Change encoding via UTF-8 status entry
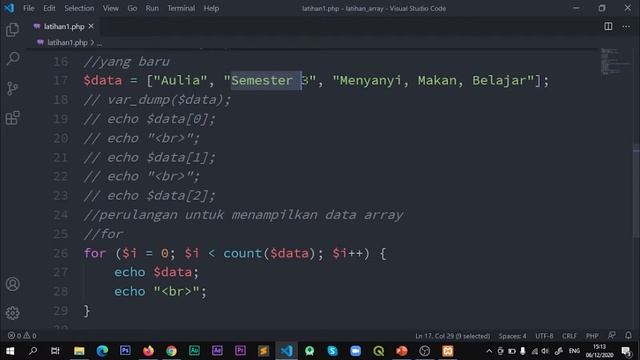Screen dimensions: 640x360 pos(544,336)
